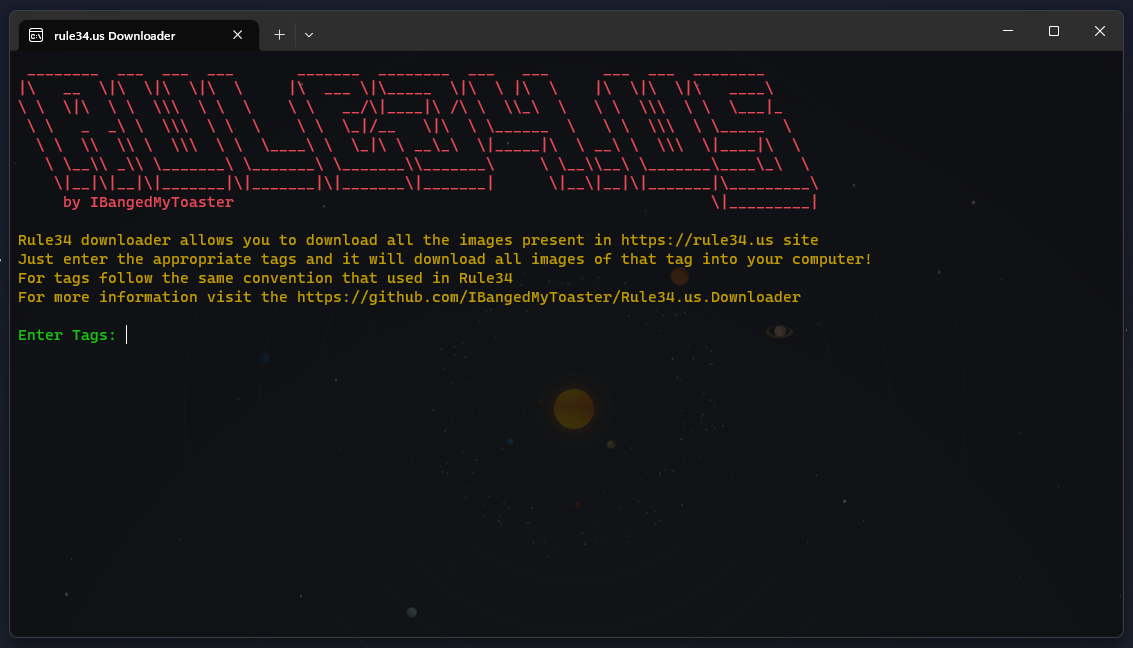
Task: Click the 'by IBangedMyToaster' credit text
Action: 150,201
